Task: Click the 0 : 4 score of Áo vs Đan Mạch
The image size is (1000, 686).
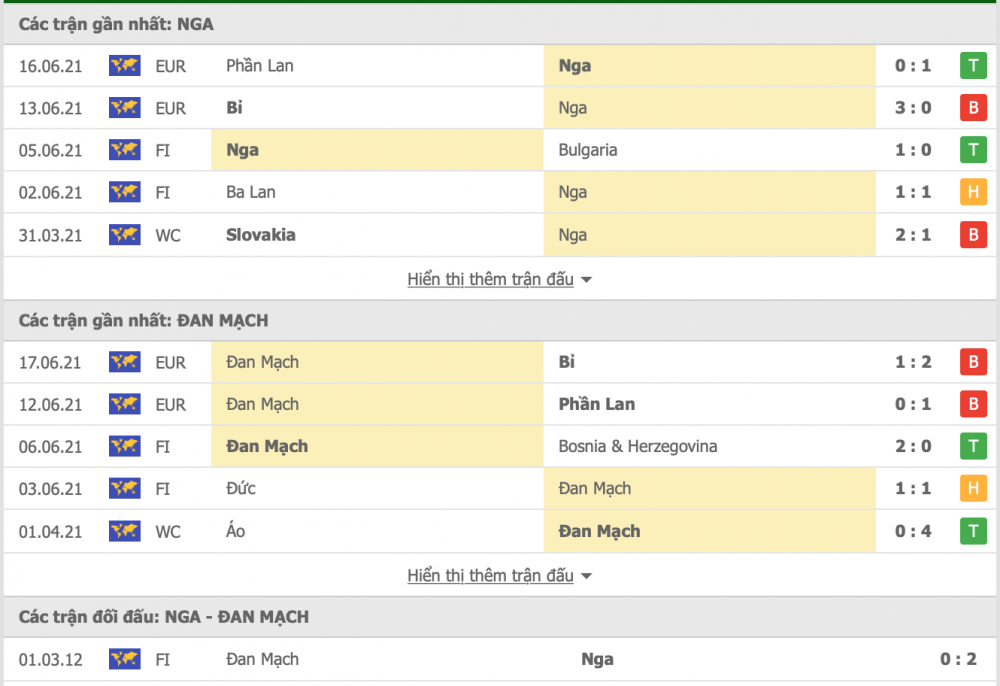Action: coord(913,531)
